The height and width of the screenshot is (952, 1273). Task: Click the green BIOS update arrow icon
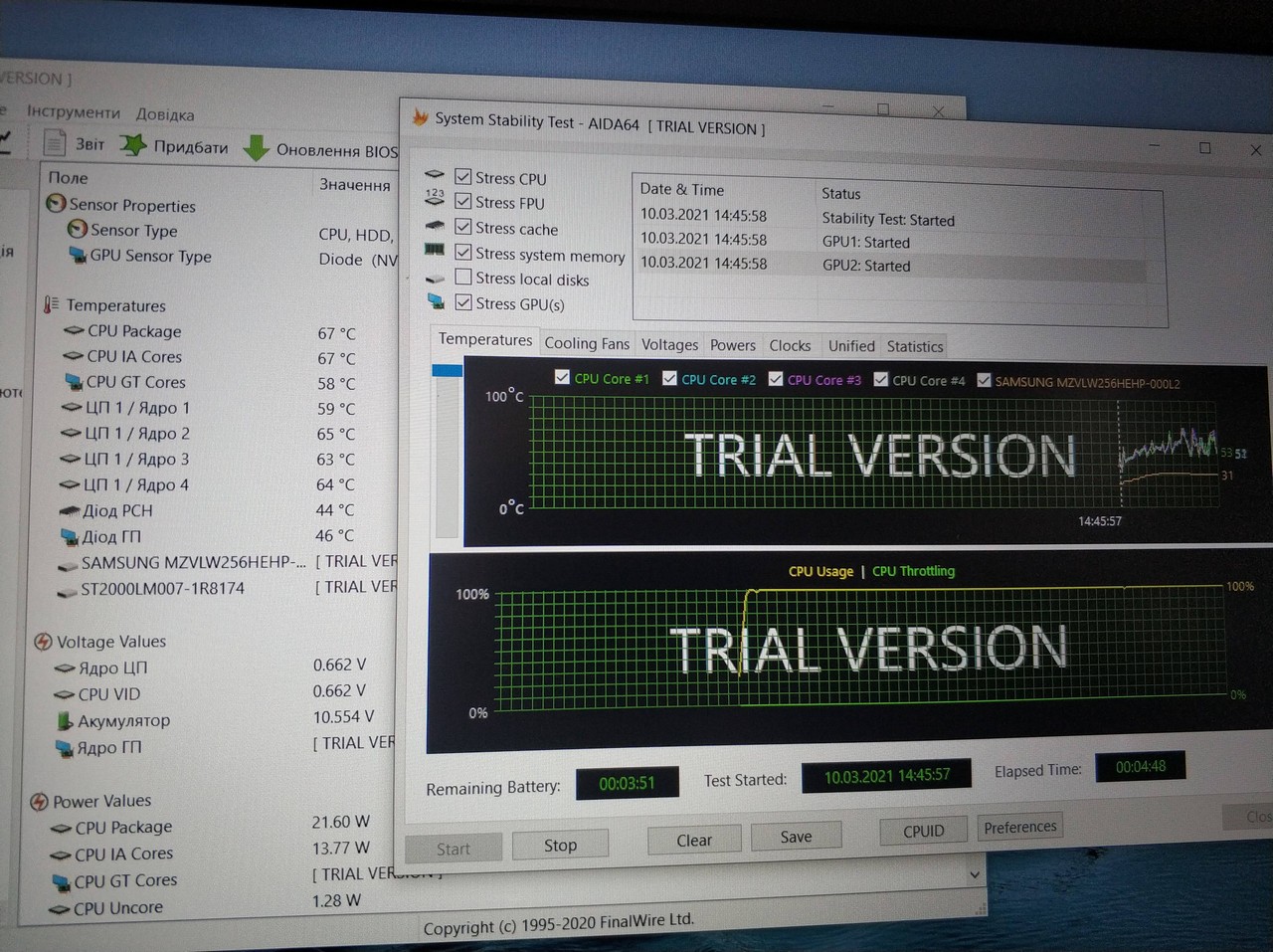256,148
